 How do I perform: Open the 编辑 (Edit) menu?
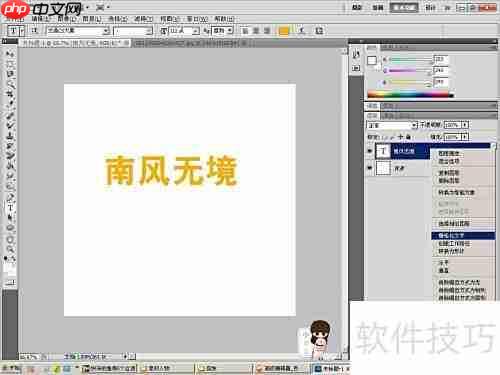coord(41,19)
